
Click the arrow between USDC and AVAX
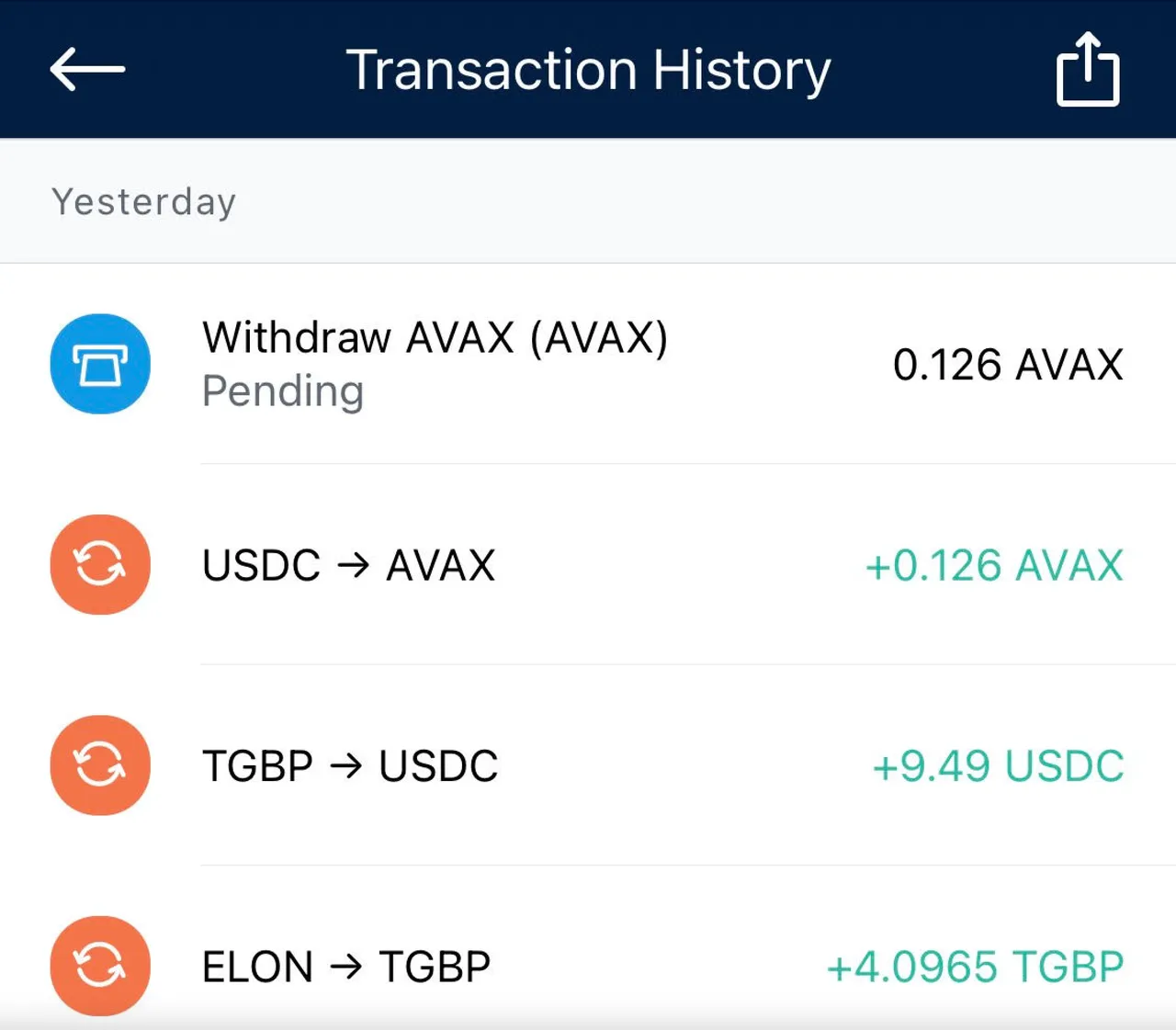pyautogui.click(x=353, y=565)
